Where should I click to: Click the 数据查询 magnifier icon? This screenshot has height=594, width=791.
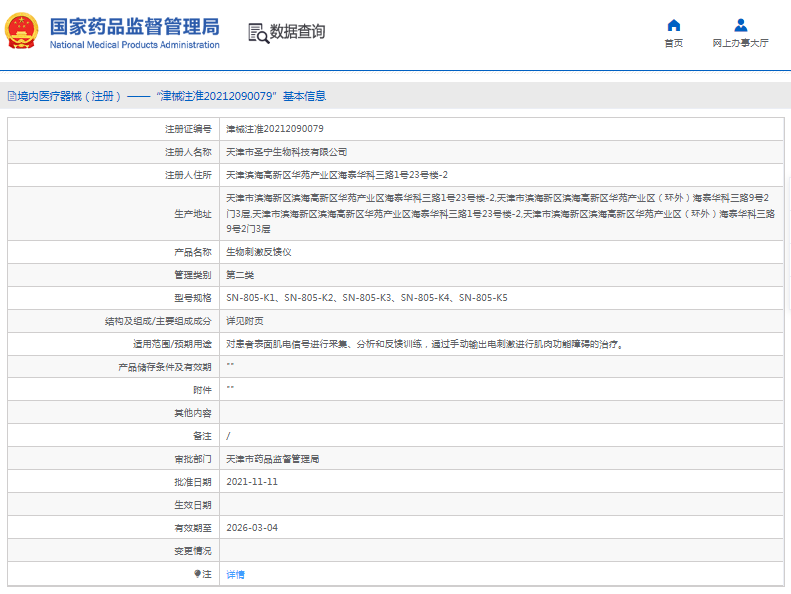258,33
